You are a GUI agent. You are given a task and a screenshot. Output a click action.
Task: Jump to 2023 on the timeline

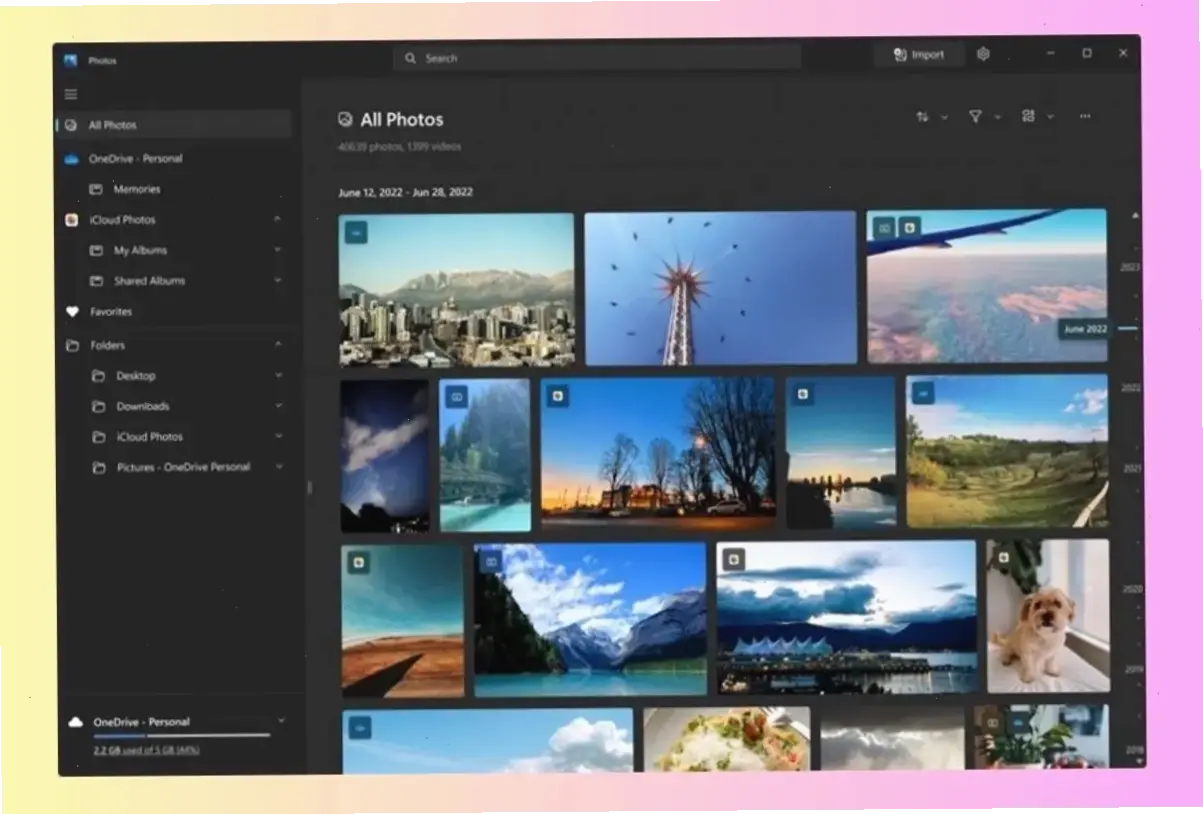coord(1131,268)
